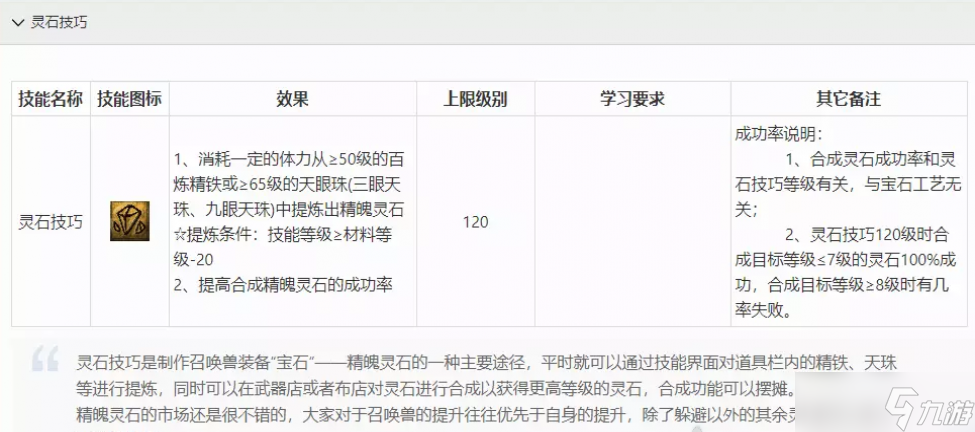
Task: Select the 学习要求 column header
Action: [x=632, y=99]
